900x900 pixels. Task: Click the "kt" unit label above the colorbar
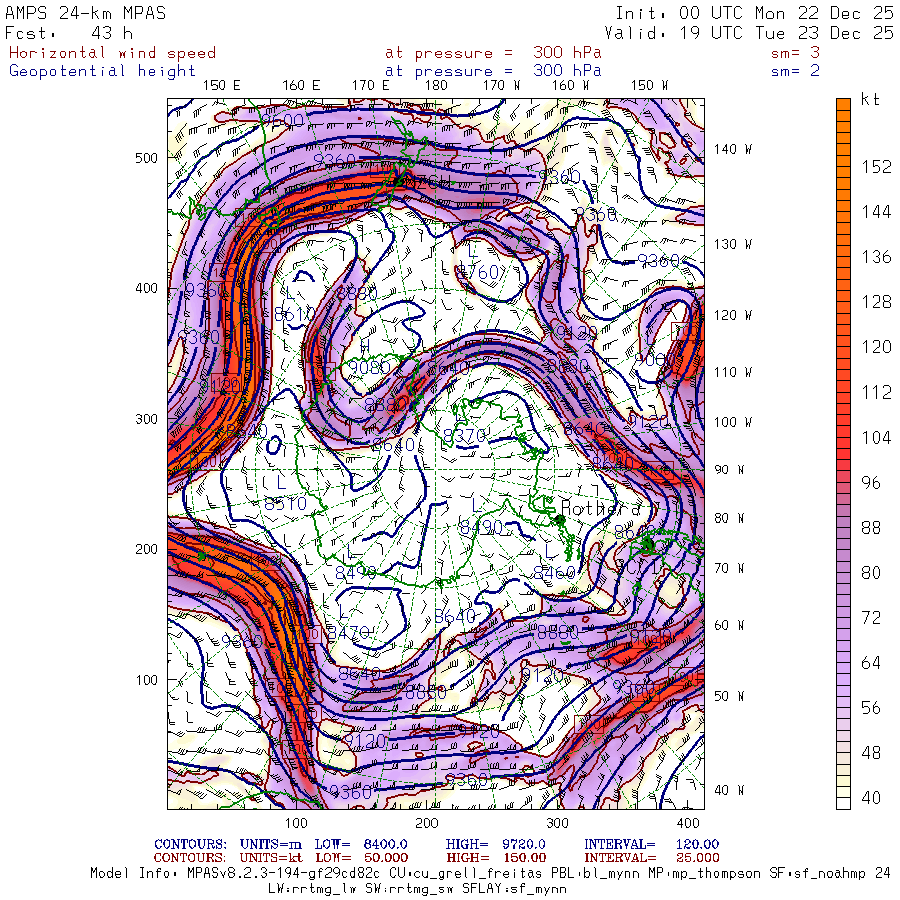(x=870, y=99)
